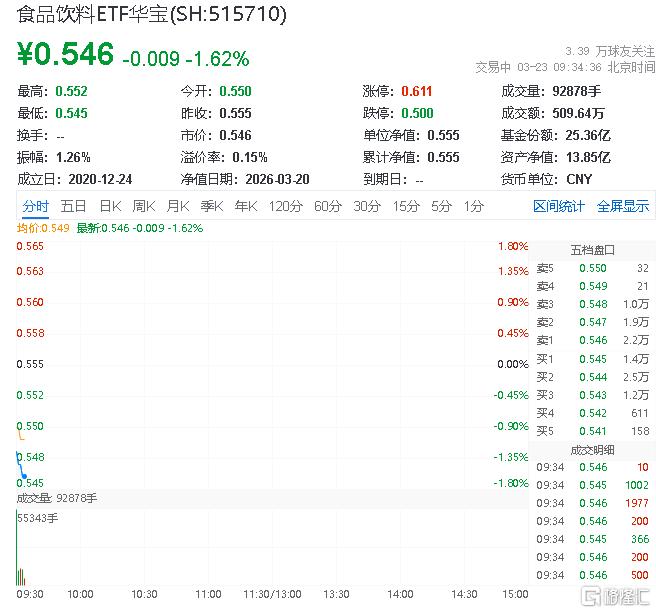This screenshot has width=656, height=613.
Task: Click the 五档盘口 panel header
Action: coord(592,250)
